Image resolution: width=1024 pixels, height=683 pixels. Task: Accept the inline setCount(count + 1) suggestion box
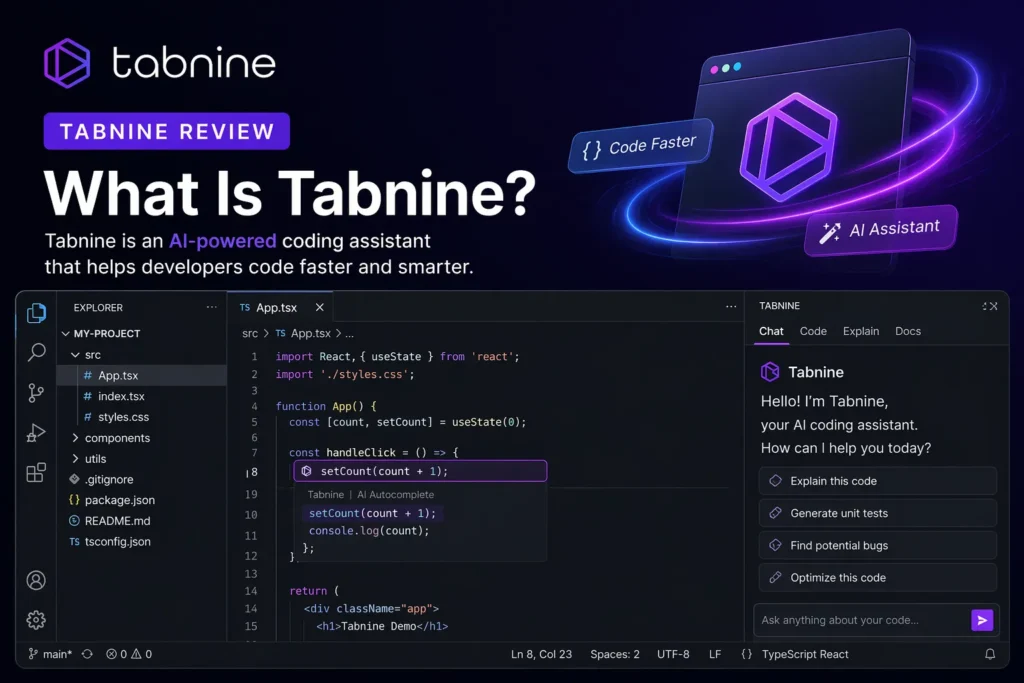(x=420, y=471)
